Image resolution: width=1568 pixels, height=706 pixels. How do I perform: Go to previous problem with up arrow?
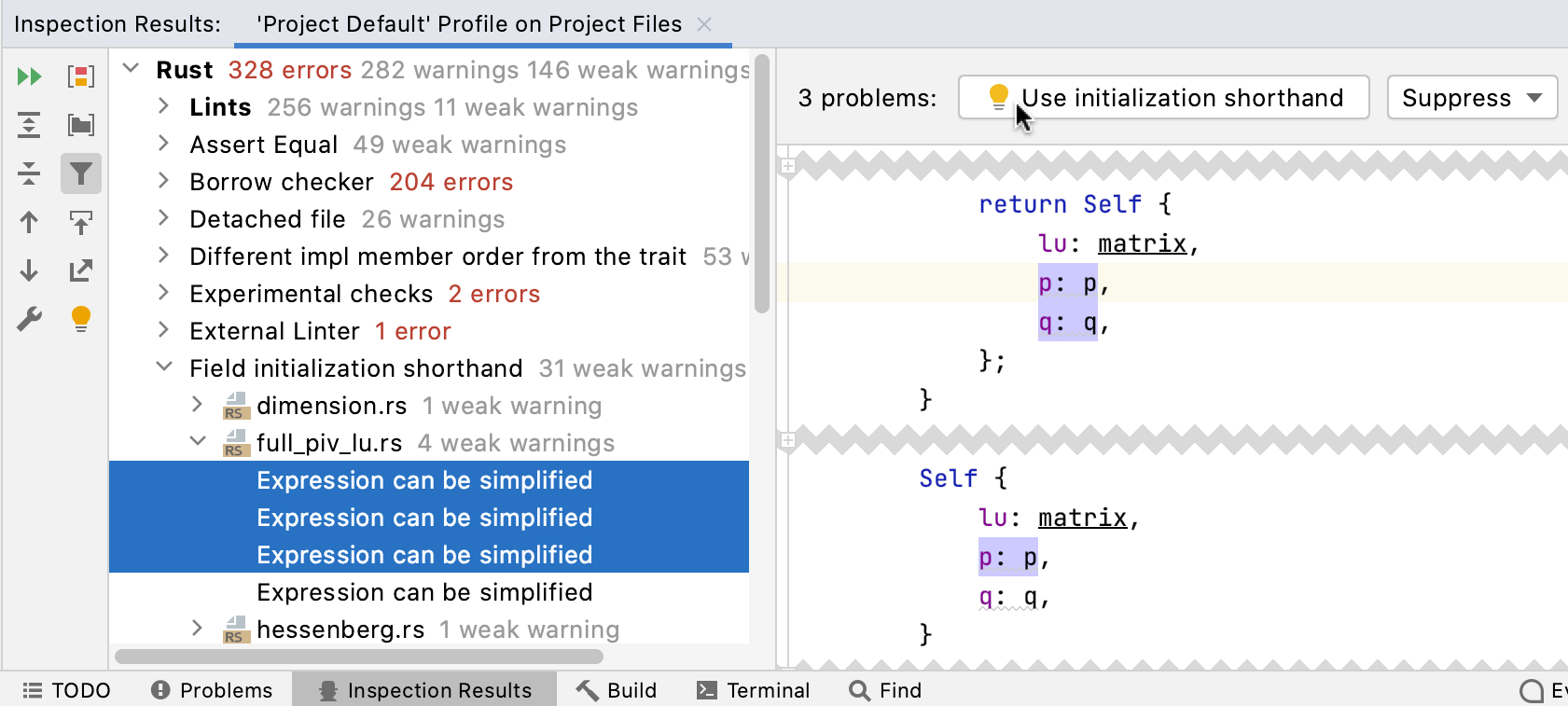[30, 222]
